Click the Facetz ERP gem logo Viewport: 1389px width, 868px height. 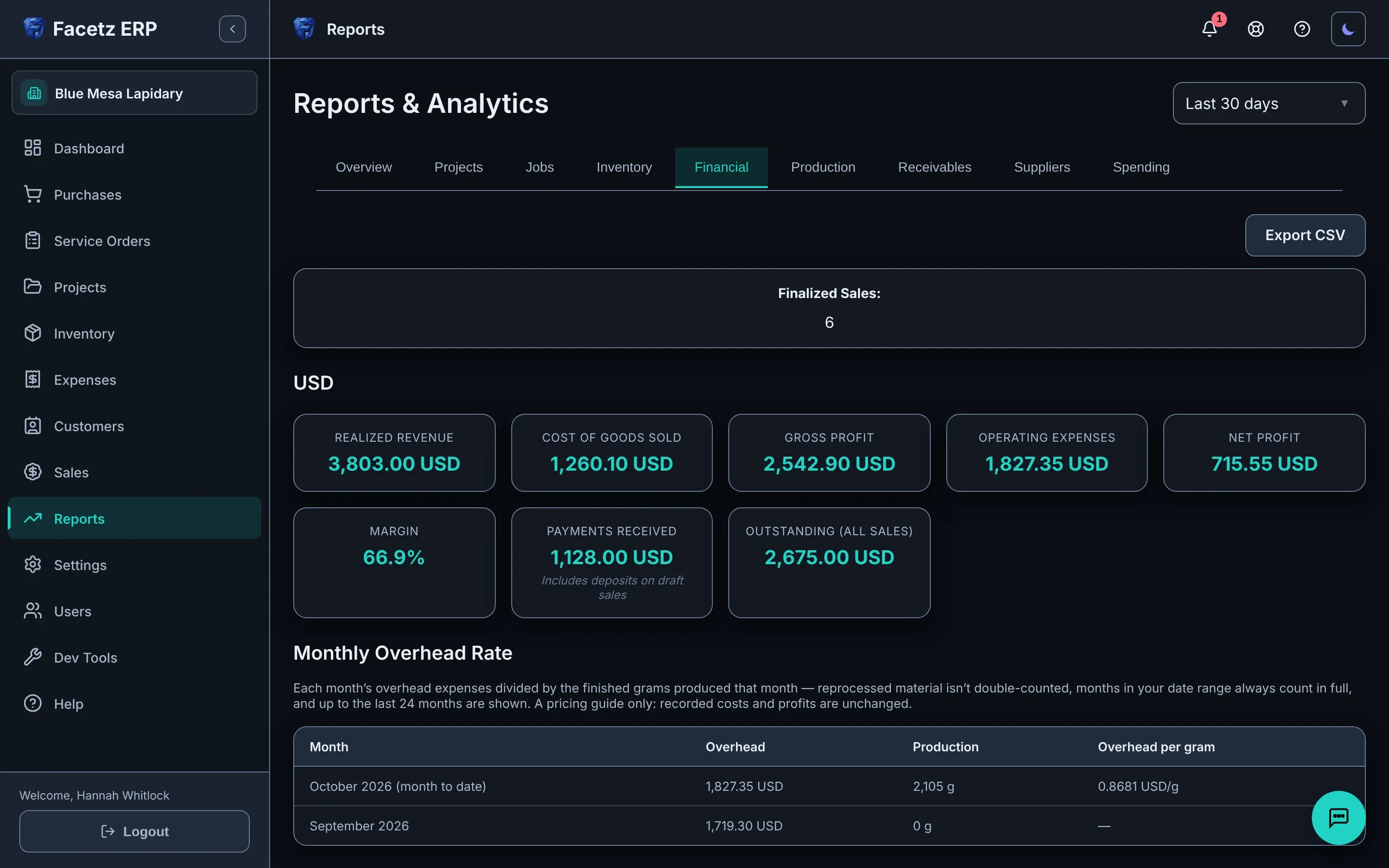click(x=34, y=28)
